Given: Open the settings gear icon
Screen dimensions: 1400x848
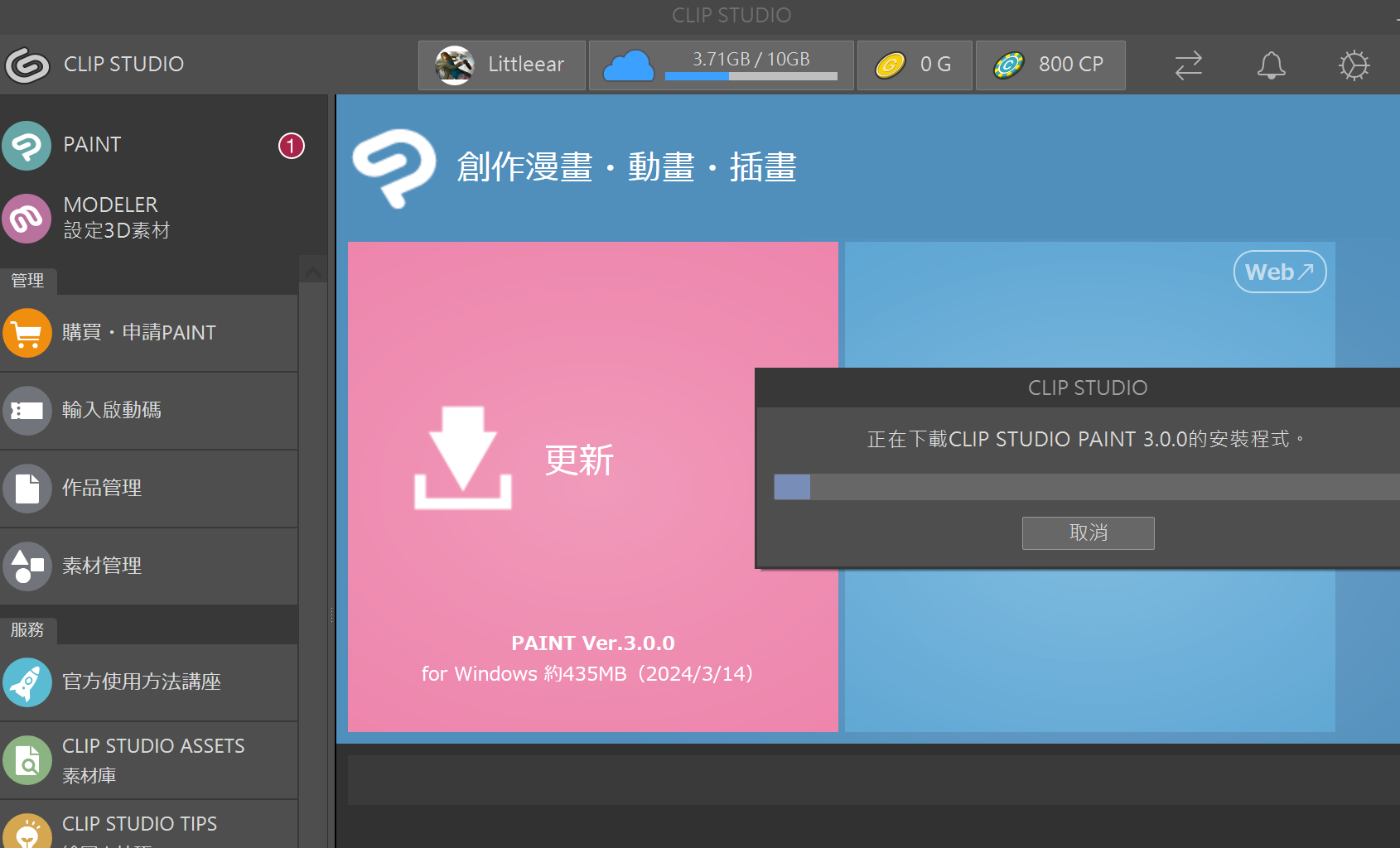Looking at the screenshot, I should pyautogui.click(x=1354, y=65).
